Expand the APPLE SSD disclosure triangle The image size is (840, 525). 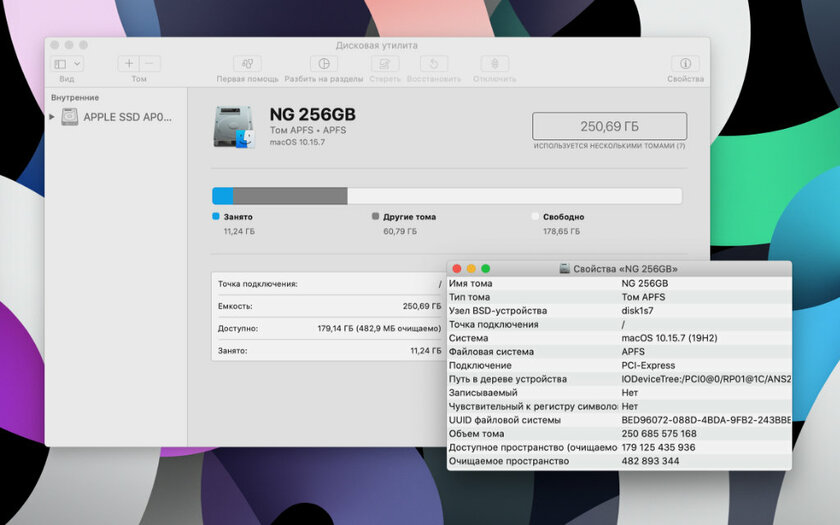(x=52, y=117)
